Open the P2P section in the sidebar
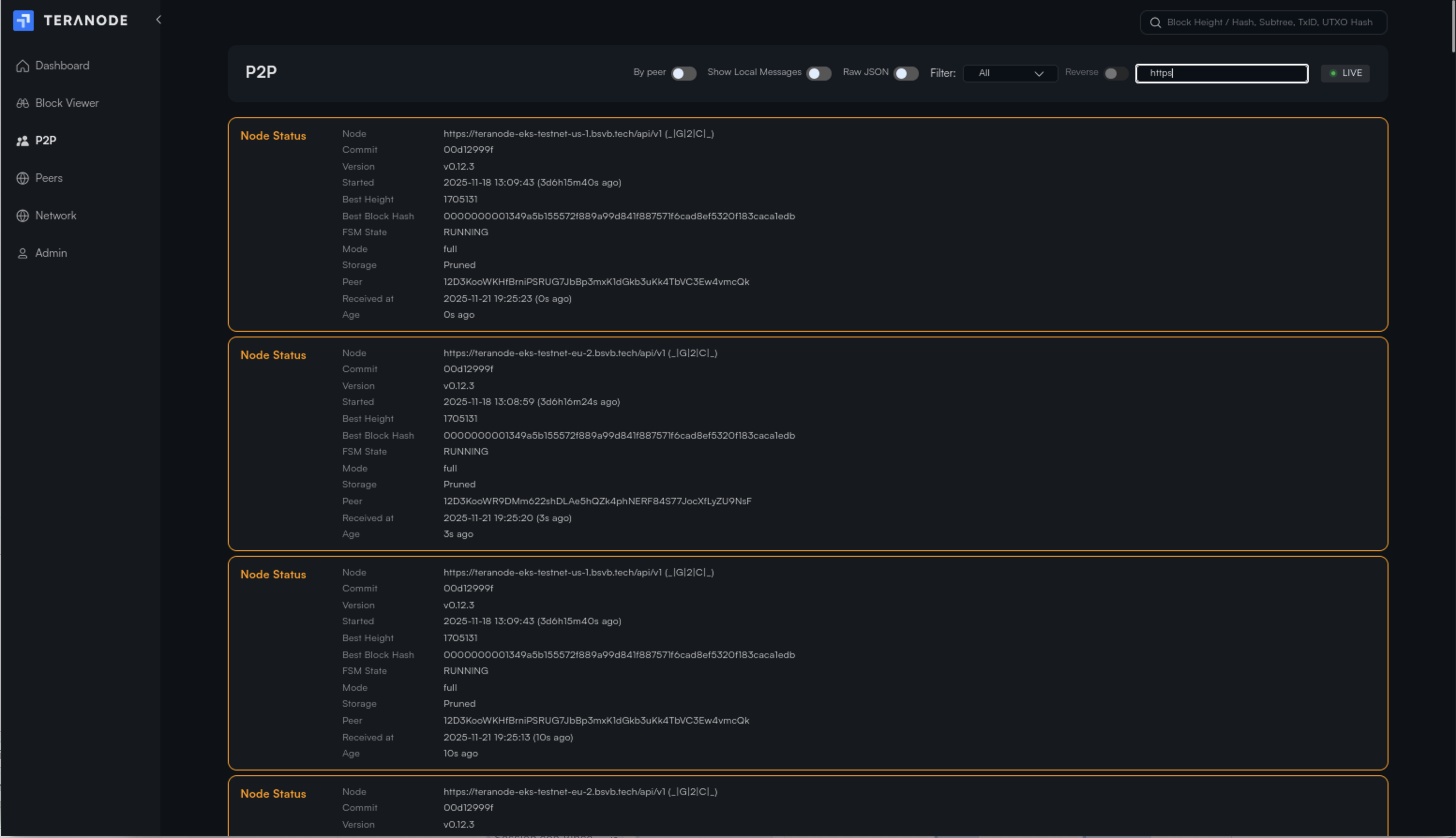Viewport: 1456px width, 838px height. click(45, 140)
